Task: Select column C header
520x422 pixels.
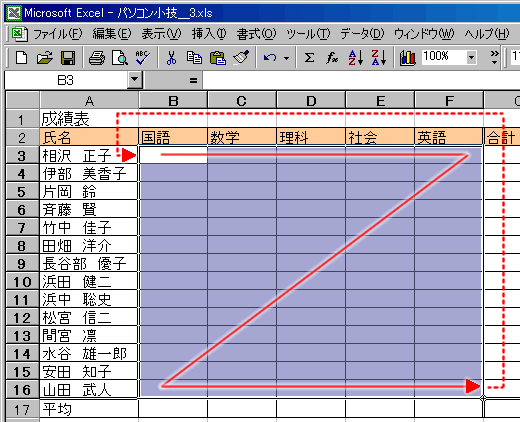Action: pyautogui.click(x=242, y=100)
